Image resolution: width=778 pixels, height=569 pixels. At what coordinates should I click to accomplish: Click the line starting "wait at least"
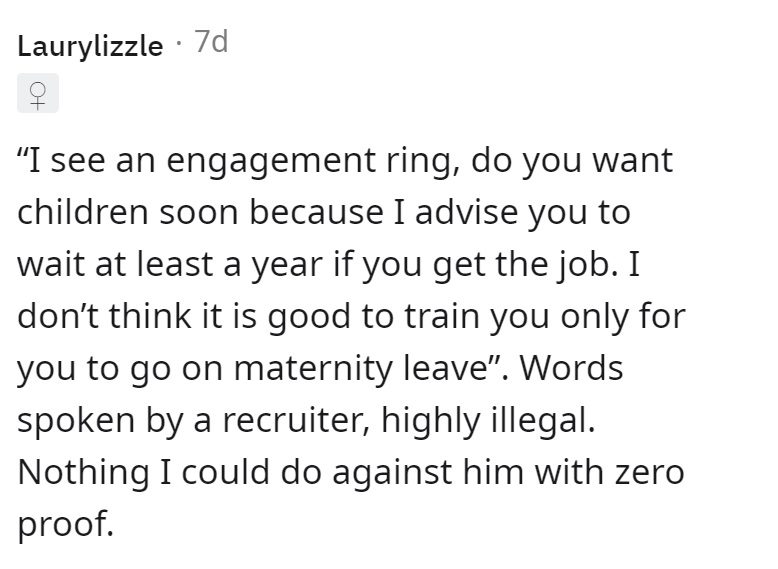pos(328,264)
